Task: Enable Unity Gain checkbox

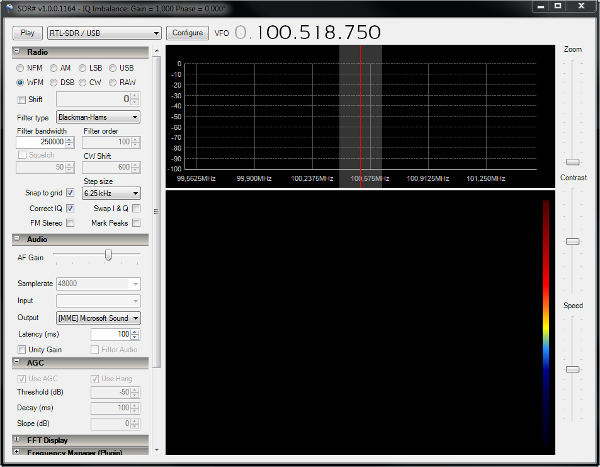Action: click(21, 349)
